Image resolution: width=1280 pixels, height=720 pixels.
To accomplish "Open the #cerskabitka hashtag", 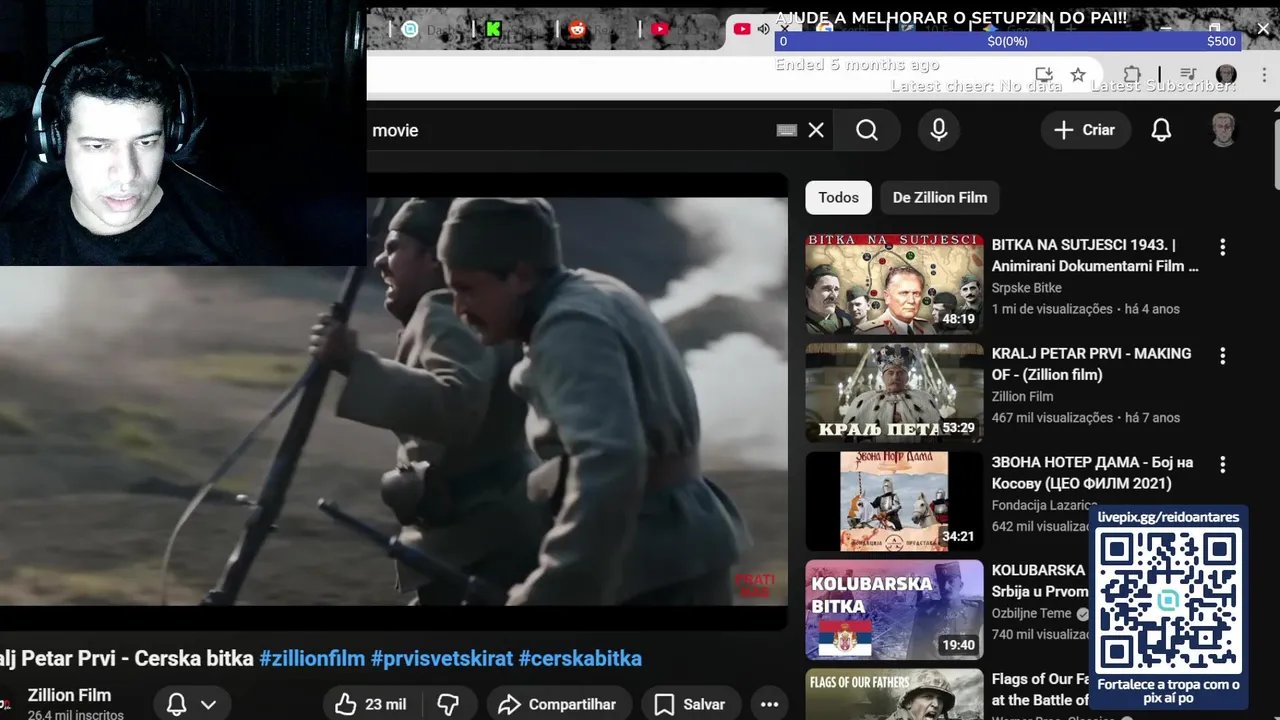I will (x=580, y=659).
